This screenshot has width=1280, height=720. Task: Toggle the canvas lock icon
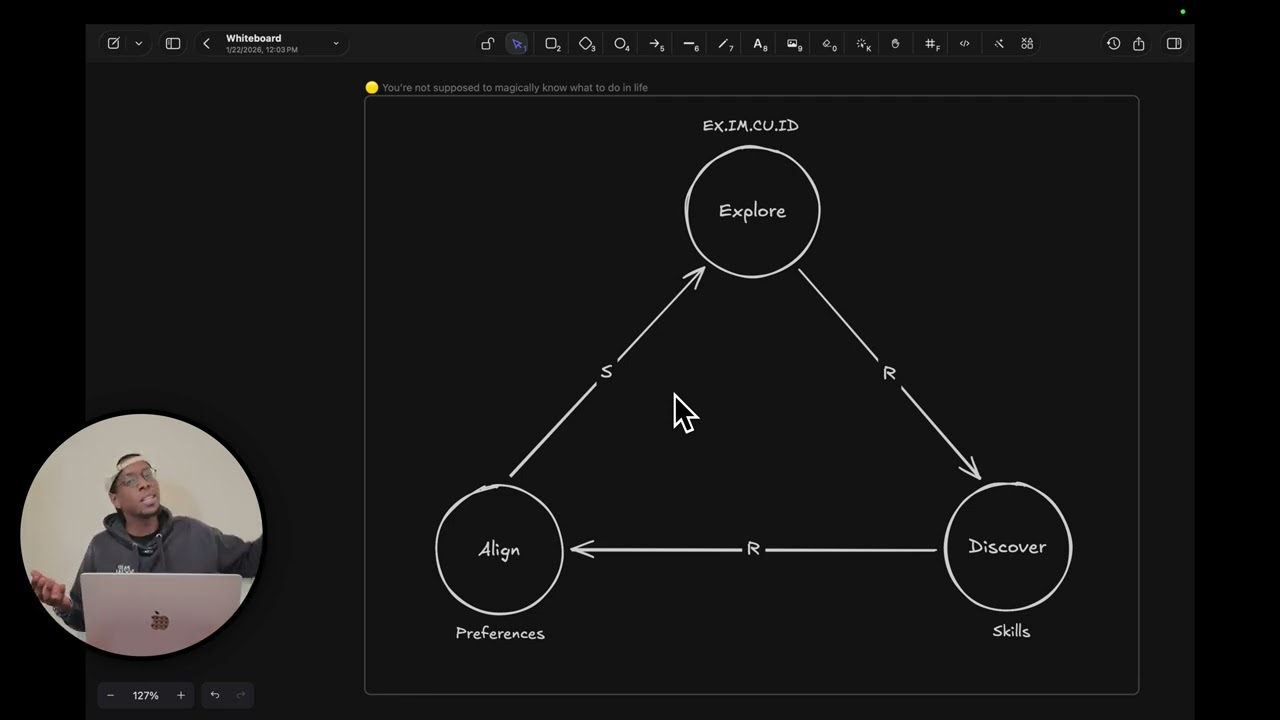[487, 44]
